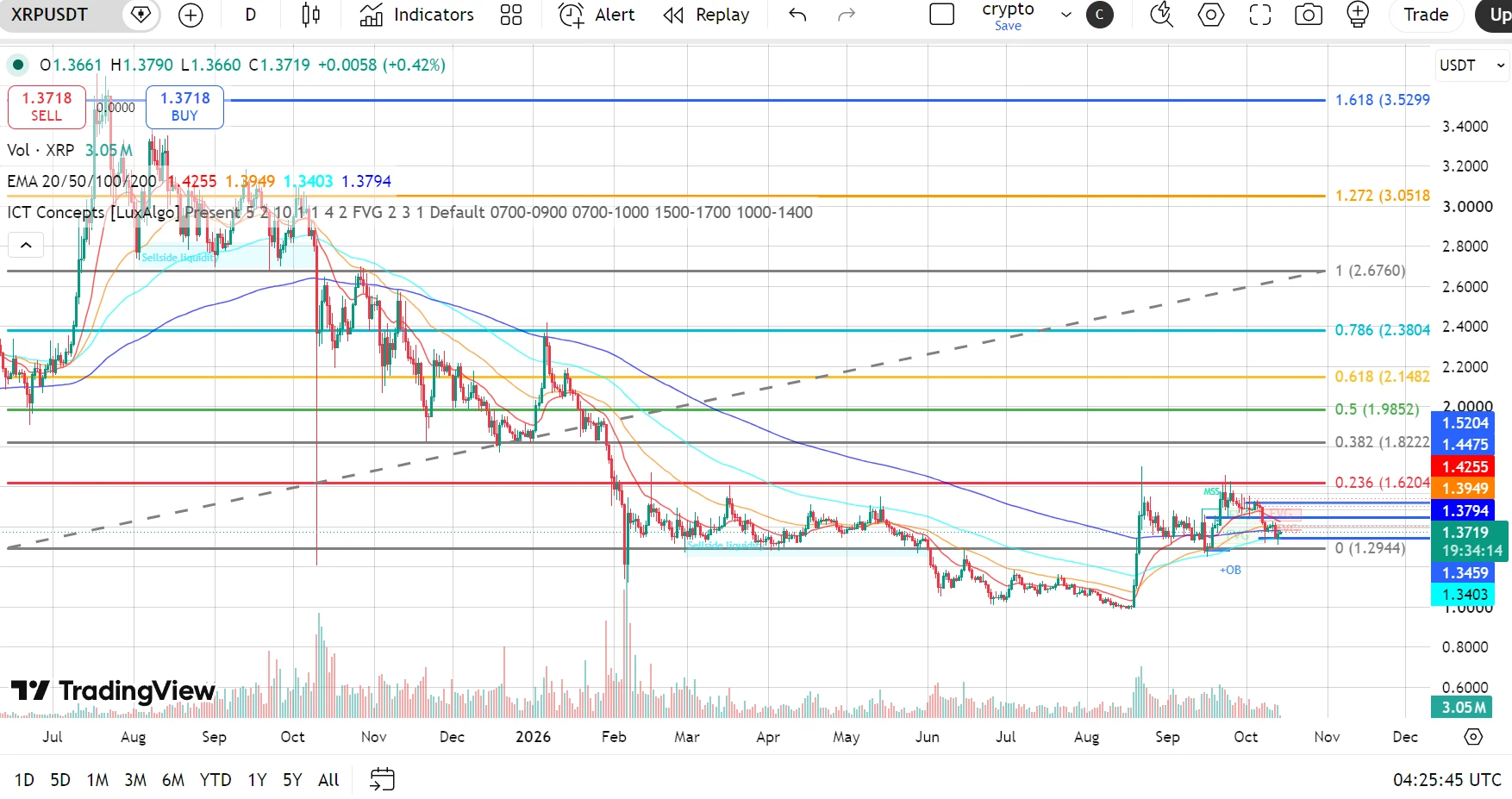Open the go-to-date calendar icon
Viewport: 1512px width, 799px height.
(x=382, y=780)
